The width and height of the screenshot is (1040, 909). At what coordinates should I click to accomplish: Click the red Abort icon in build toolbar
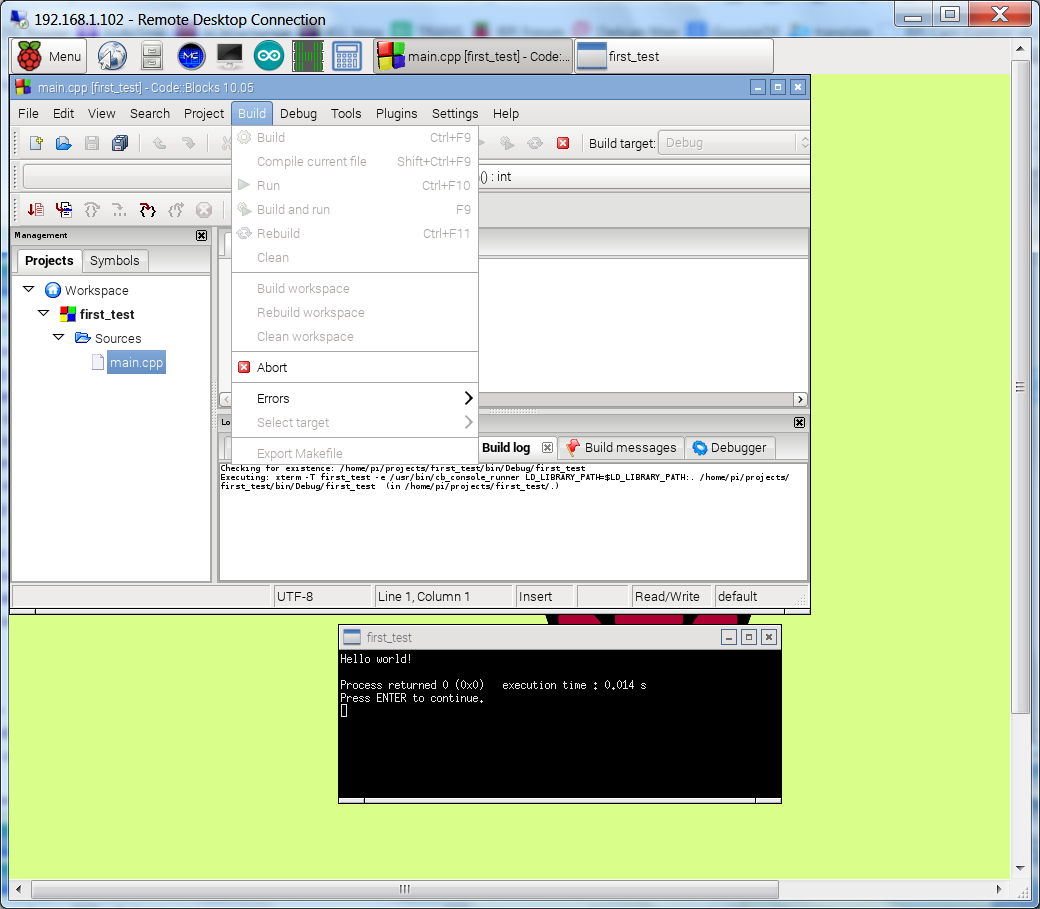(x=563, y=143)
